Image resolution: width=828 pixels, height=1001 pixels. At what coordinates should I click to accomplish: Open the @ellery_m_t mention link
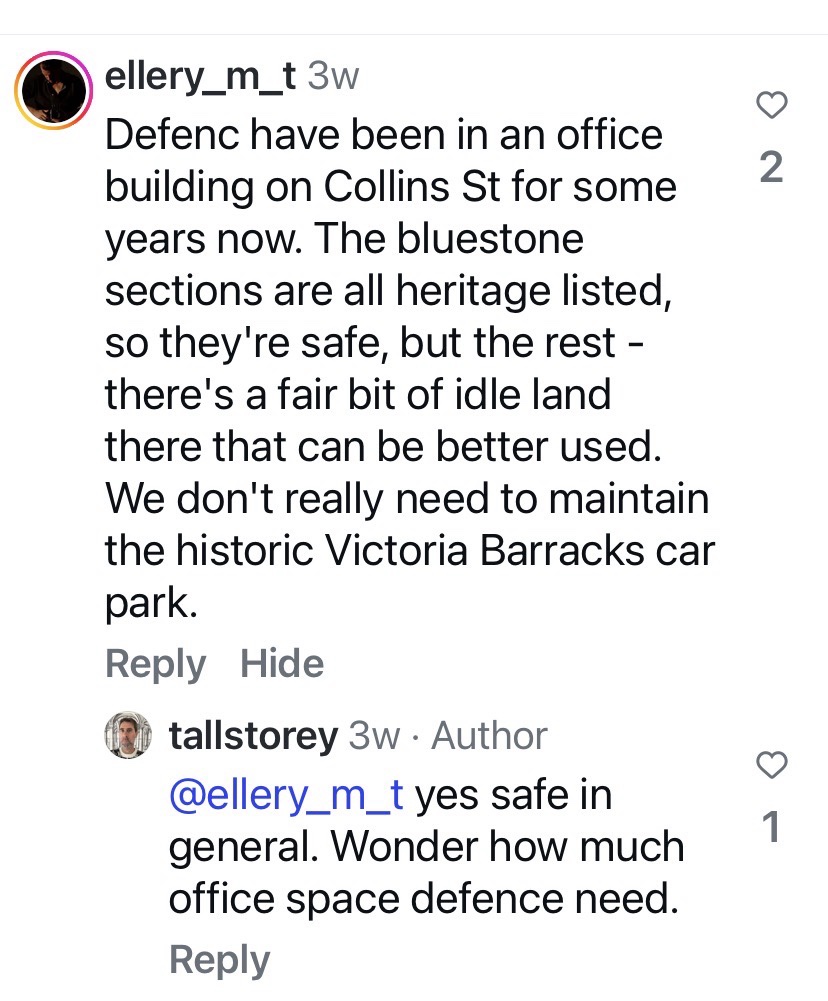(287, 796)
